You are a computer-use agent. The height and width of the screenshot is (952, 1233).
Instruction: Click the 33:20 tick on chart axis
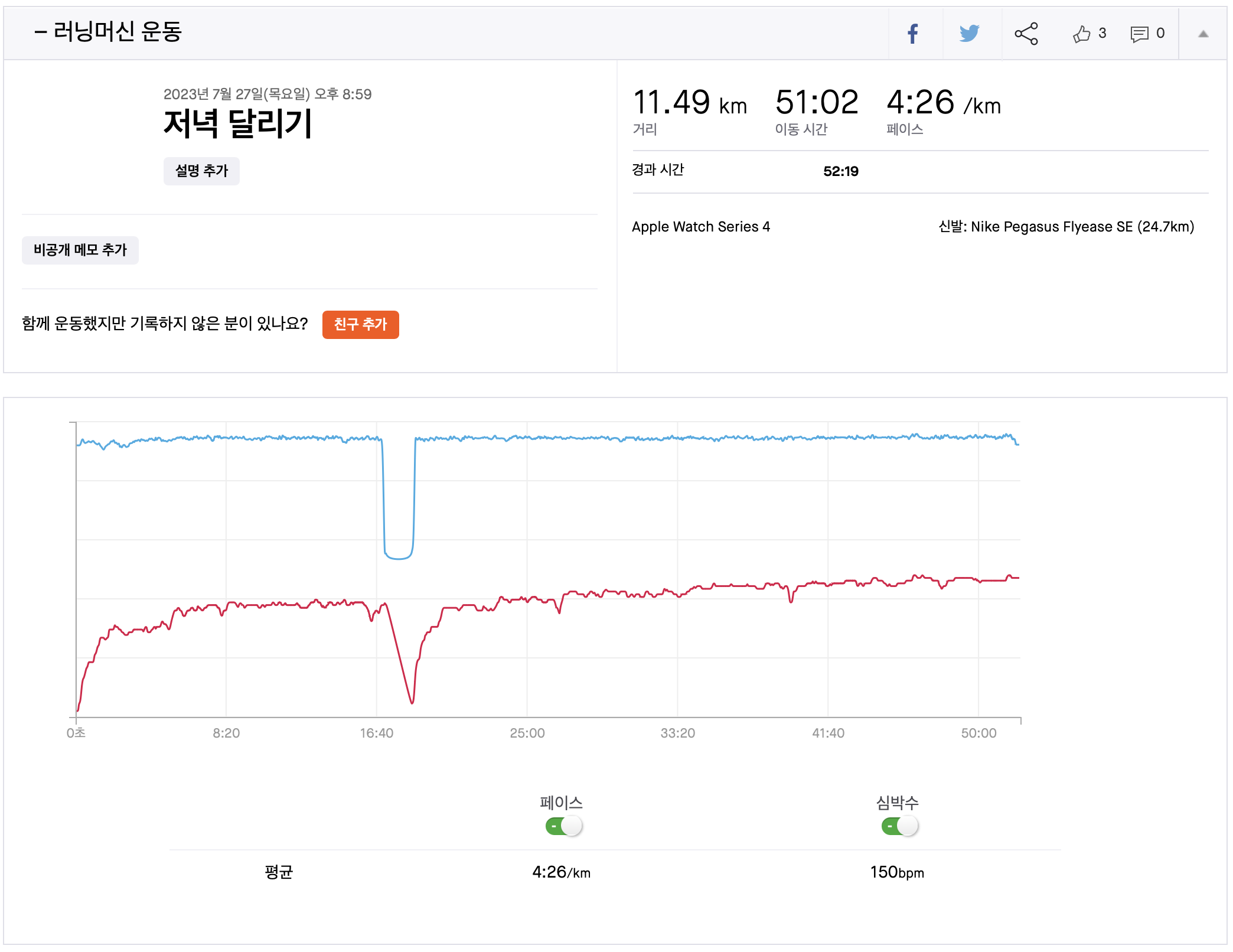[677, 733]
